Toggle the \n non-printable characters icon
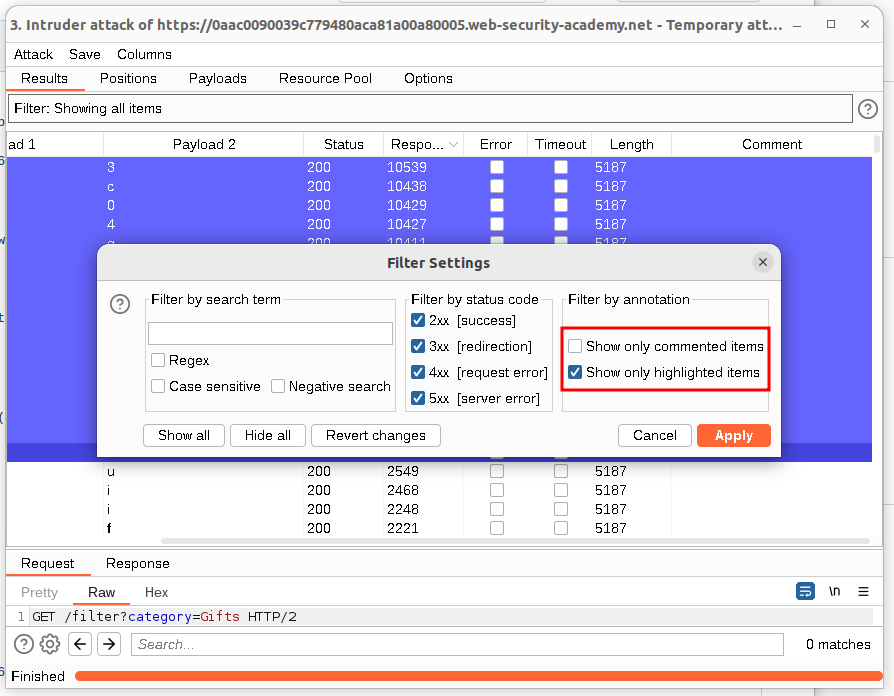Image resolution: width=894 pixels, height=696 pixels. [x=834, y=591]
